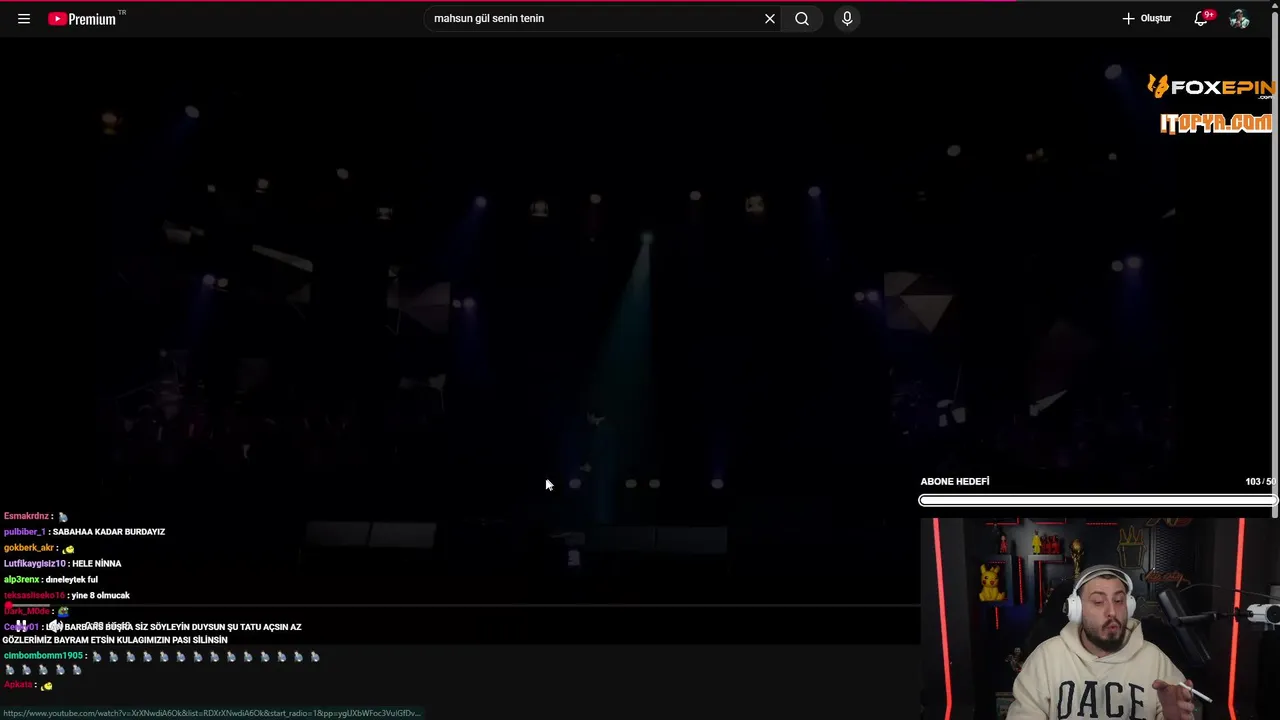Click chat username 'pulbiber_1'
Screen dimensions: 1280x720
(24, 532)
